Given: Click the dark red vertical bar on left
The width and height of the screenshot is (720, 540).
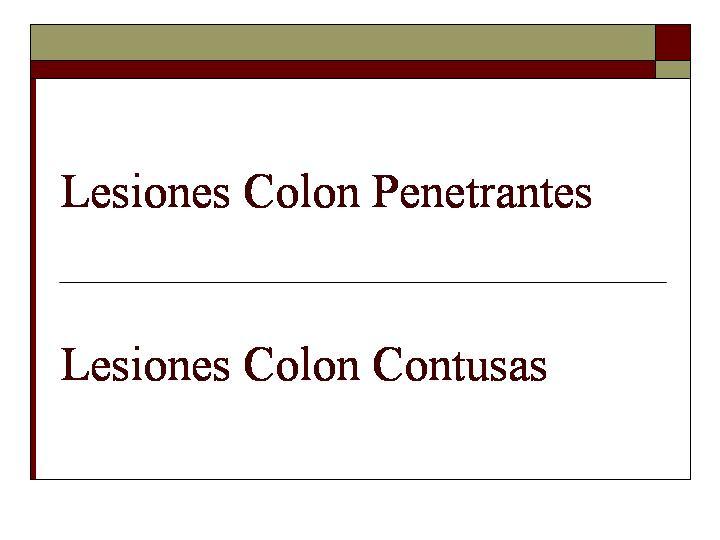Looking at the screenshot, I should tap(33, 279).
